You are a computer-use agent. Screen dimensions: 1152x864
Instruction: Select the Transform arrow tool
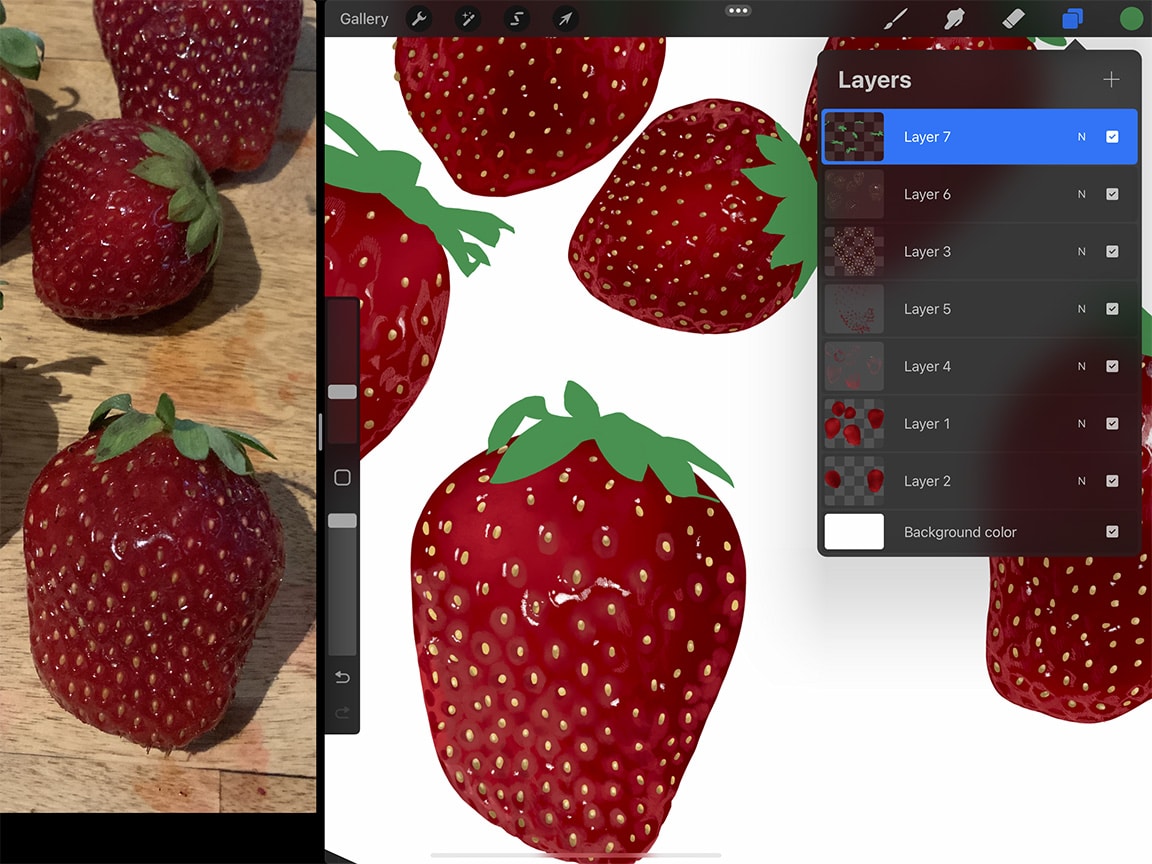tap(564, 18)
